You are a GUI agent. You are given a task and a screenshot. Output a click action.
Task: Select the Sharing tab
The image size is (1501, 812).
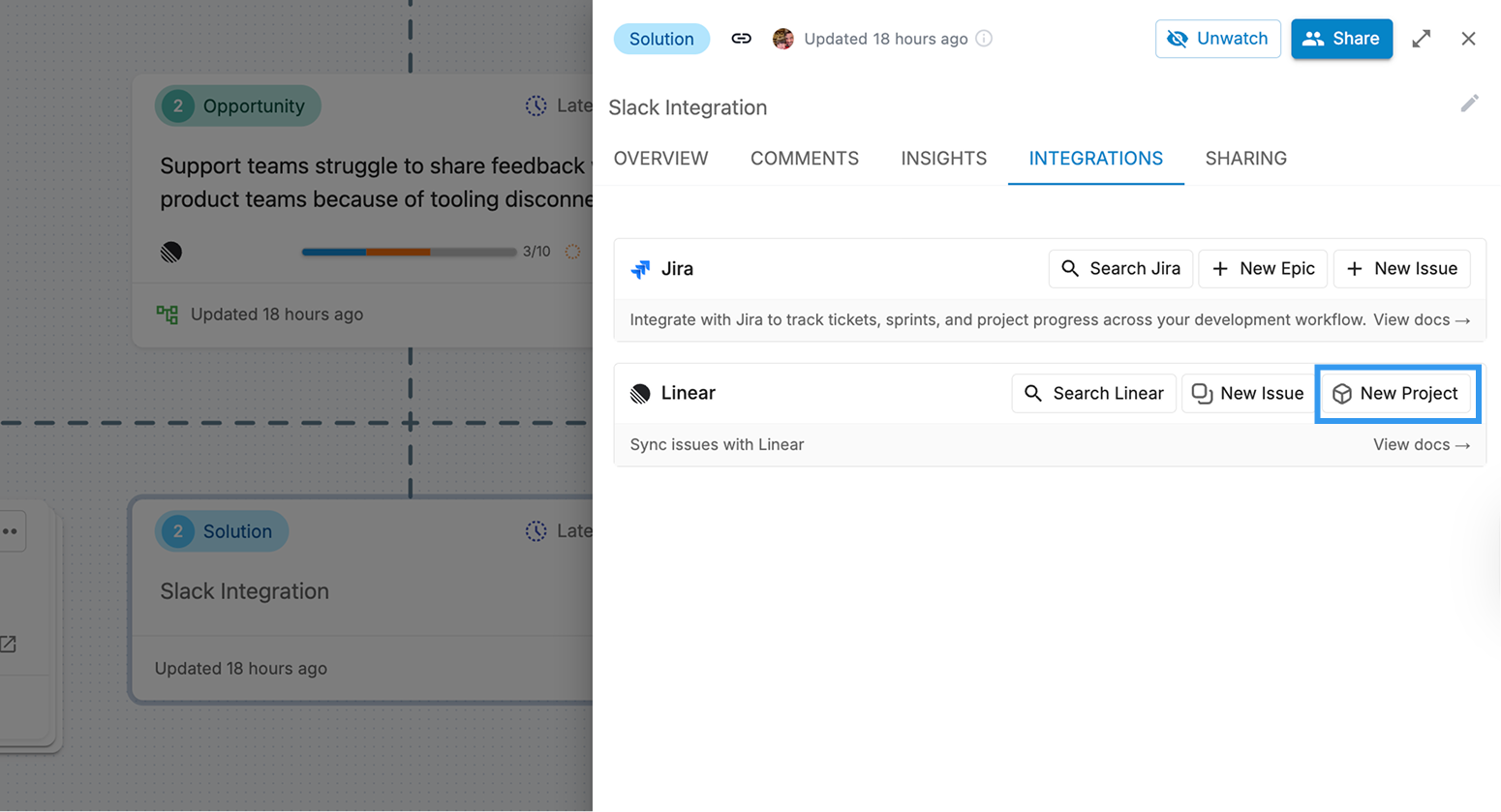1245,159
